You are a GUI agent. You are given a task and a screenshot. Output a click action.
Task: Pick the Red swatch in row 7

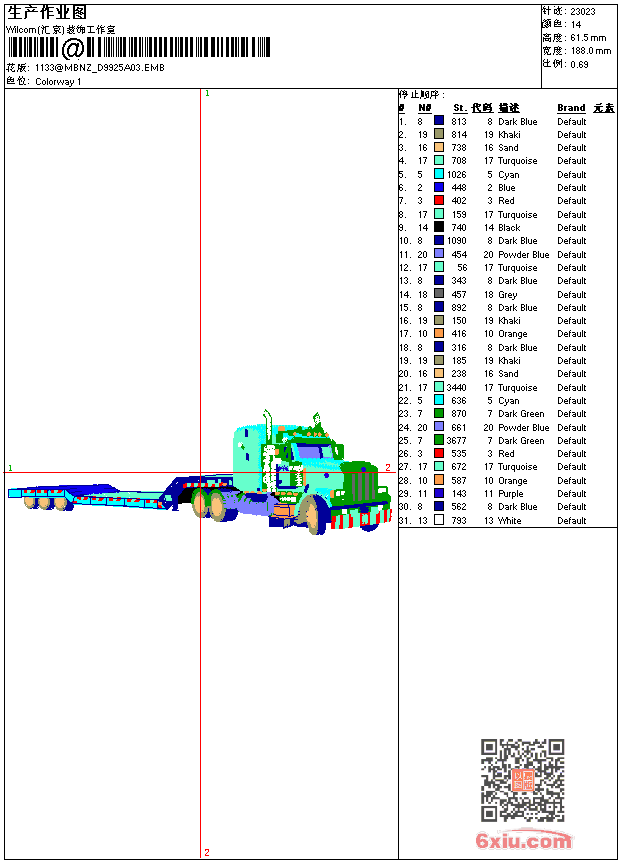click(x=439, y=200)
